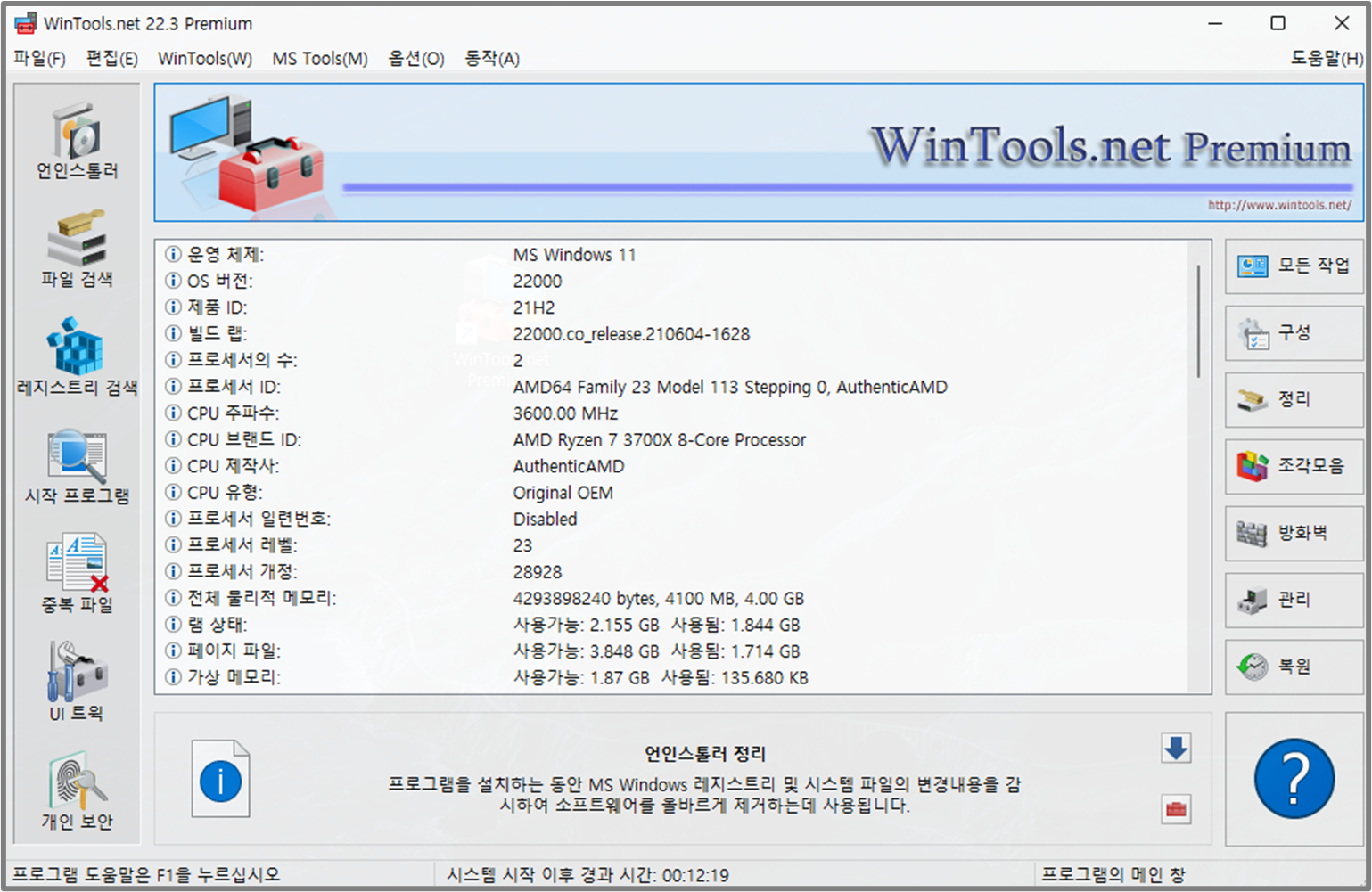Select the 'Disabled' serial number value
This screenshot has width=1372, height=892.
545,520
